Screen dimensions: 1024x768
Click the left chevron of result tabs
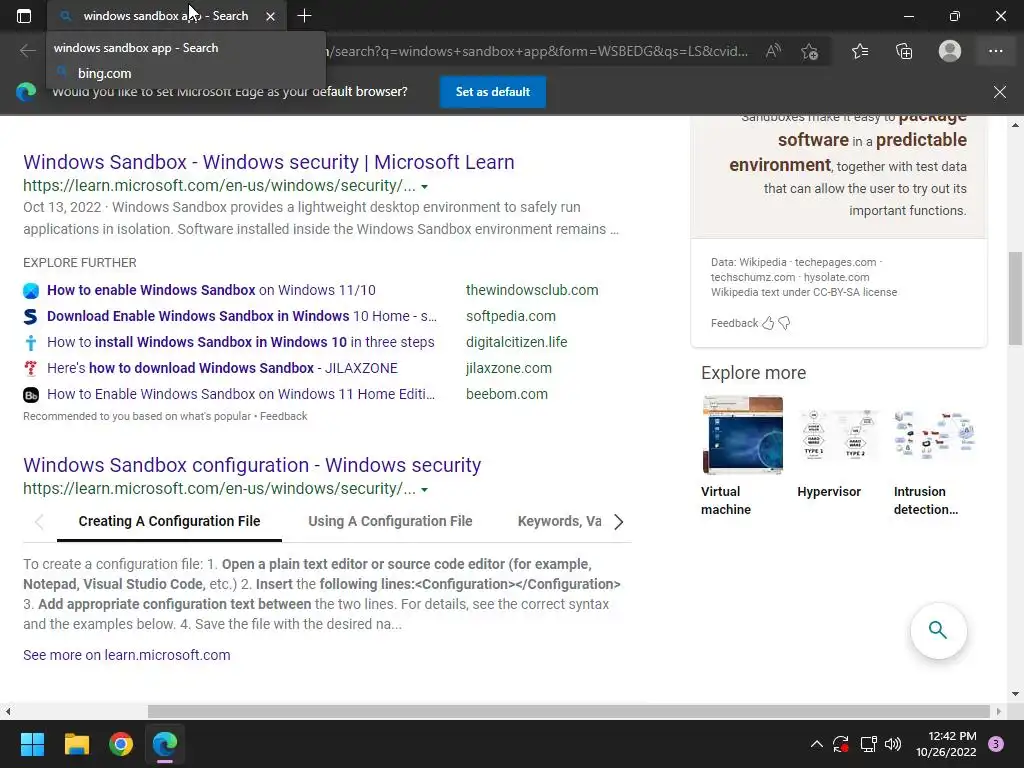tap(39, 522)
